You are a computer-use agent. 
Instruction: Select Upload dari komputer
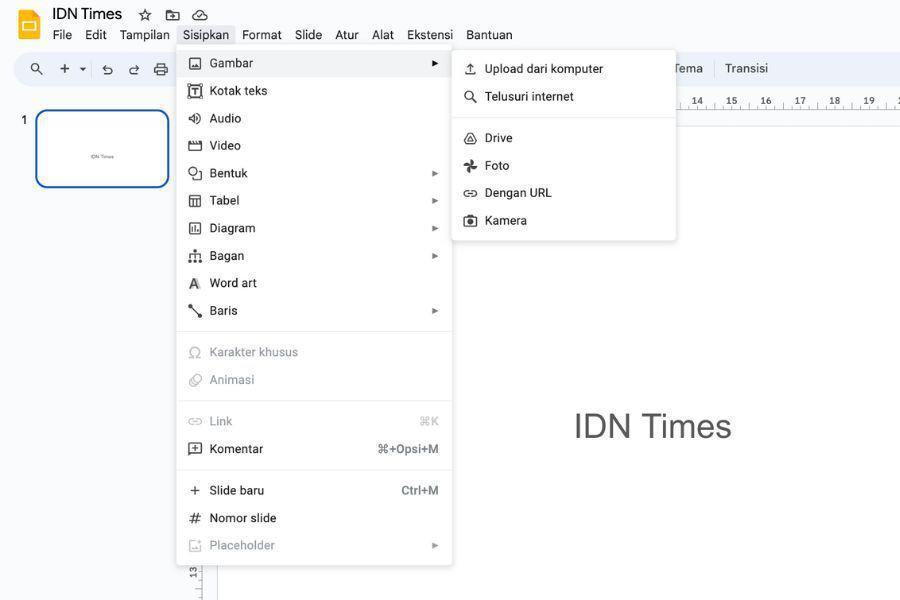click(564, 69)
